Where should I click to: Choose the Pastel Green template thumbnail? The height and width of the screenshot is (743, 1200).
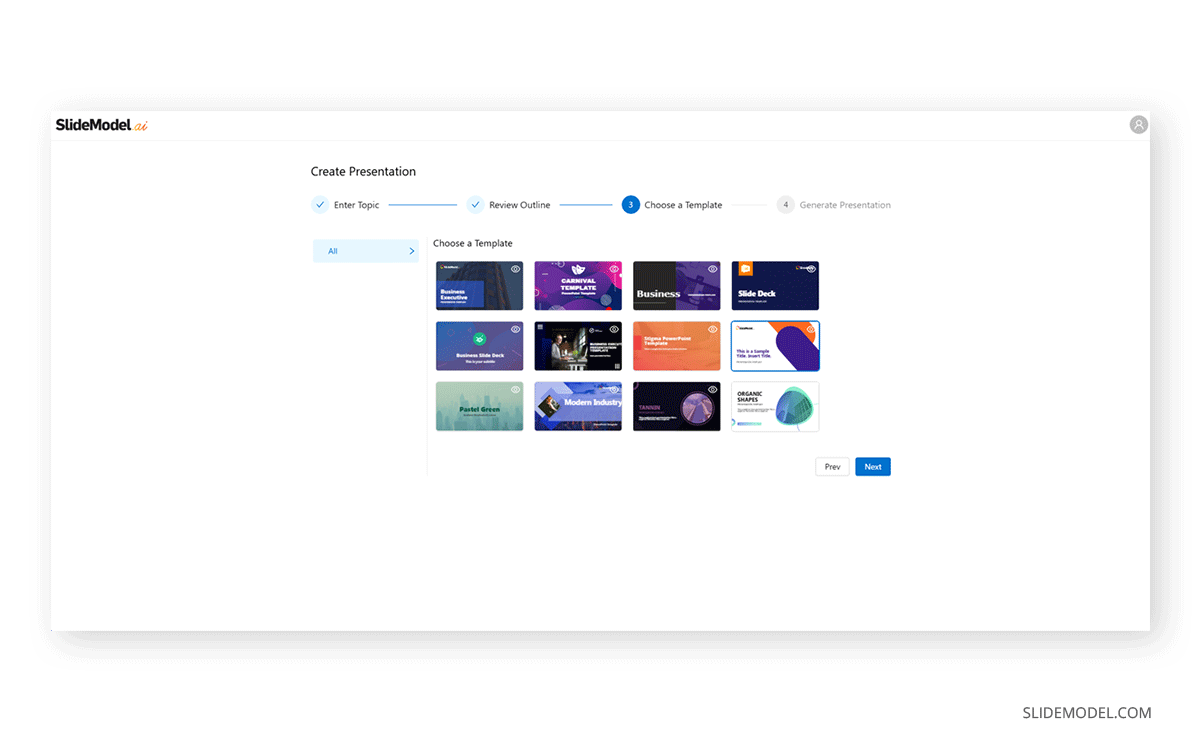click(479, 406)
